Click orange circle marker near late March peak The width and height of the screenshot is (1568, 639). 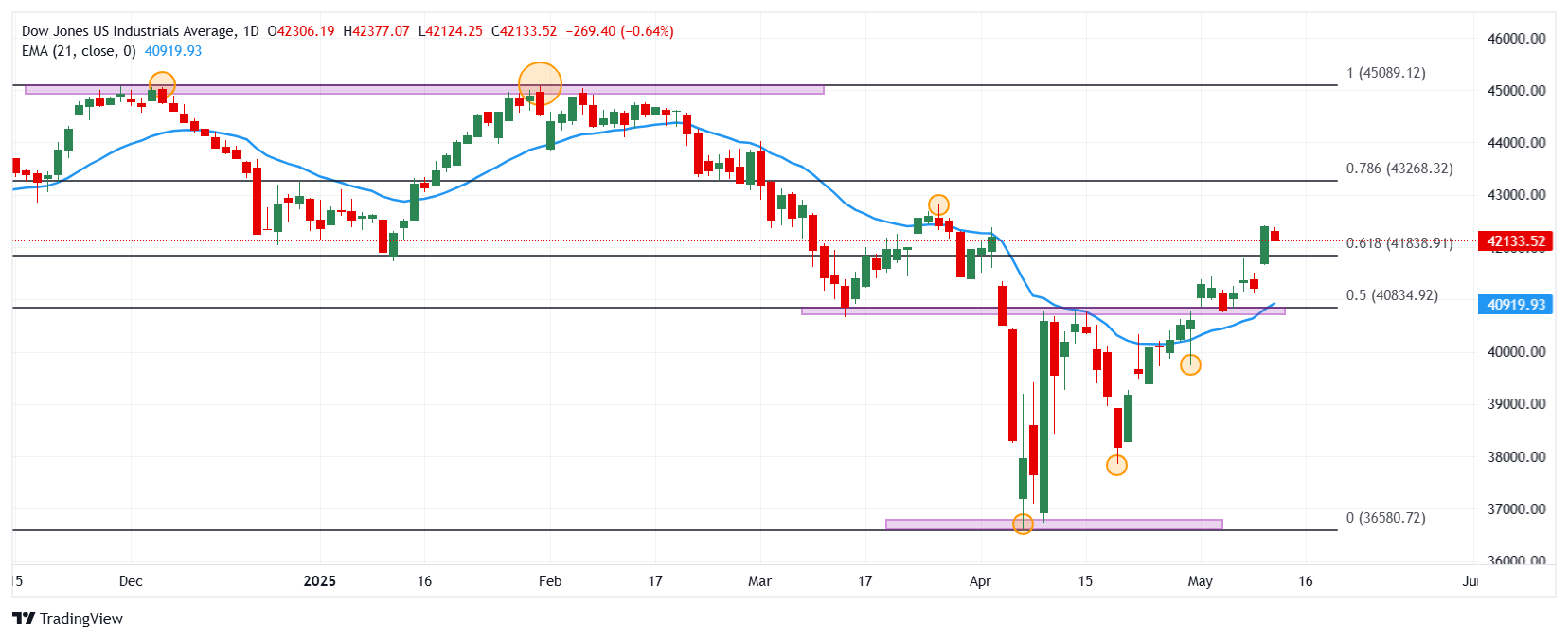[x=938, y=205]
